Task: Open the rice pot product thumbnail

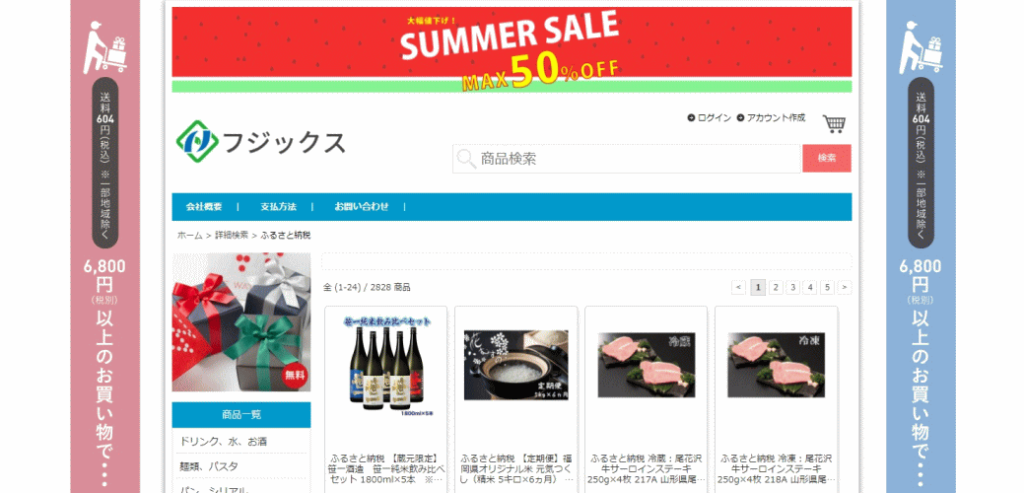Action: [x=516, y=365]
